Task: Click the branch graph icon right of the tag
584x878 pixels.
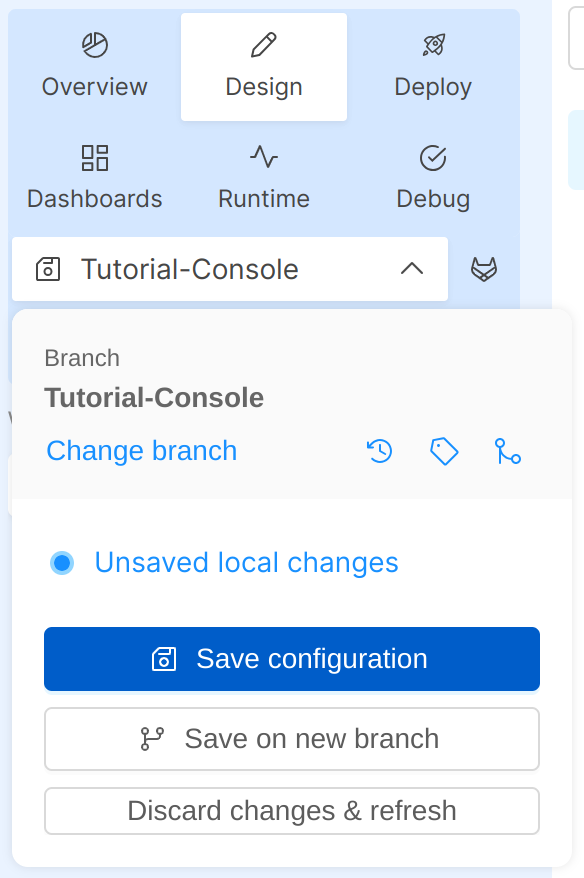Action: pyautogui.click(x=509, y=451)
